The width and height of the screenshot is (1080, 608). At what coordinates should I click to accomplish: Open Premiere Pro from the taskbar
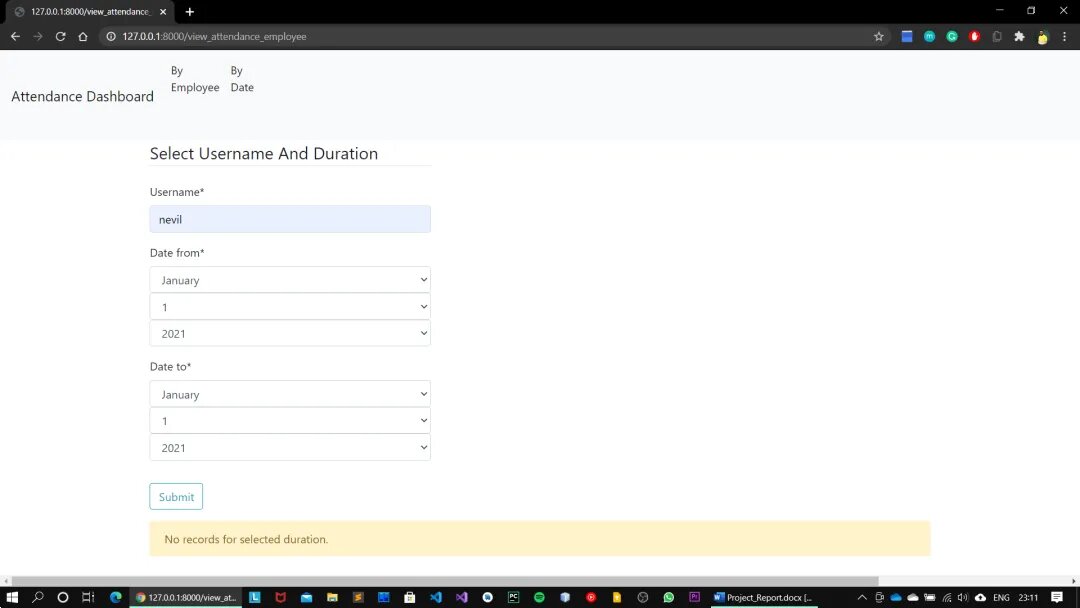coord(694,597)
